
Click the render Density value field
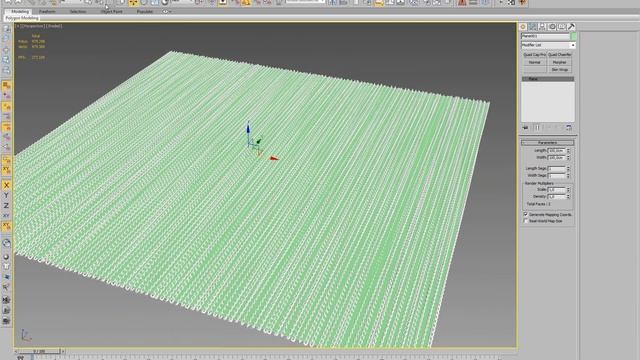tap(556, 197)
